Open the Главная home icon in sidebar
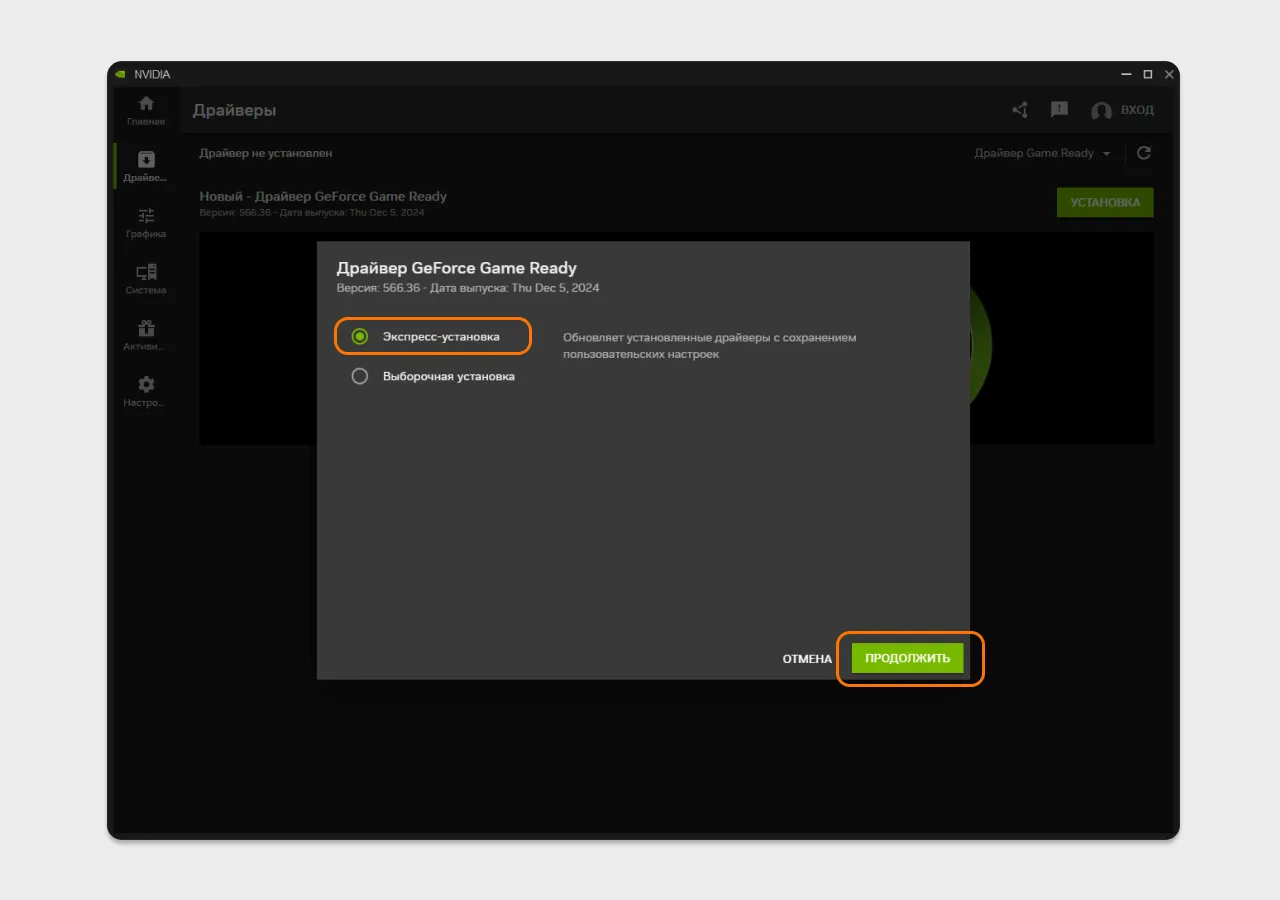The height and width of the screenshot is (900, 1280). point(146,104)
